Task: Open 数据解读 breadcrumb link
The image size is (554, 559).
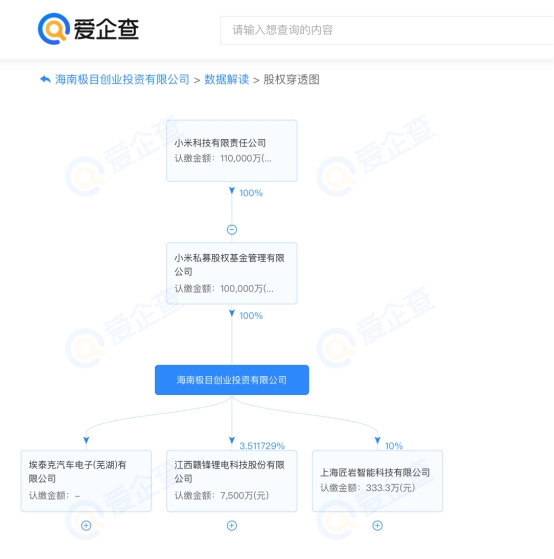Action: pyautogui.click(x=226, y=80)
